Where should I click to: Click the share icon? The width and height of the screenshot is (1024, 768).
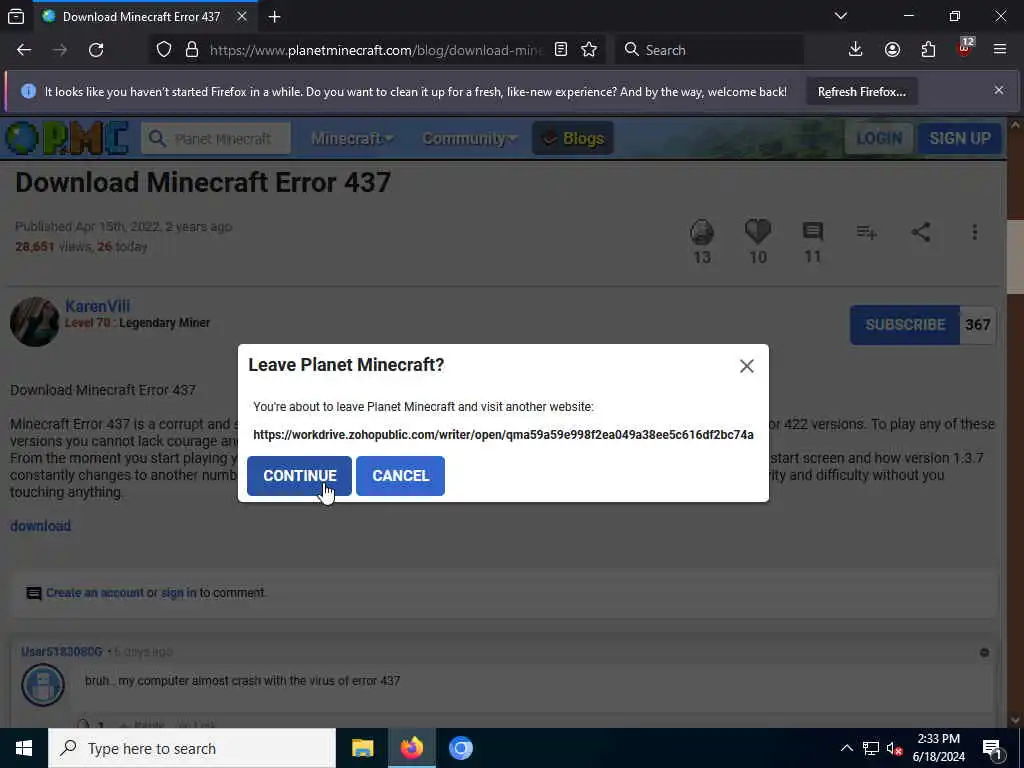[x=921, y=232]
